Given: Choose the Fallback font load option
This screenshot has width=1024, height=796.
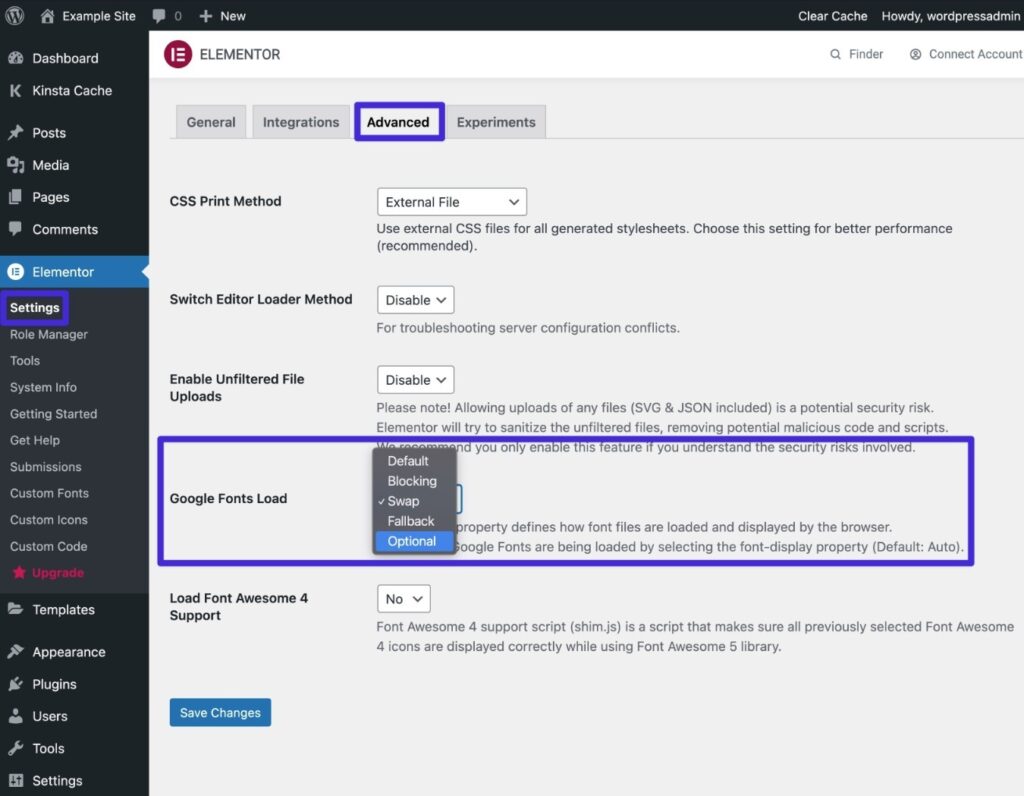Looking at the screenshot, I should click(x=411, y=521).
